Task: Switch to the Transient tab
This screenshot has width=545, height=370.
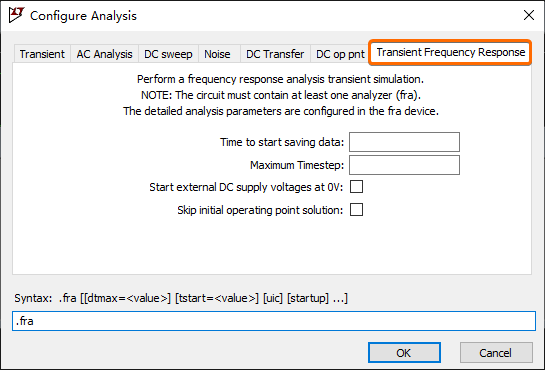Action: [x=42, y=54]
